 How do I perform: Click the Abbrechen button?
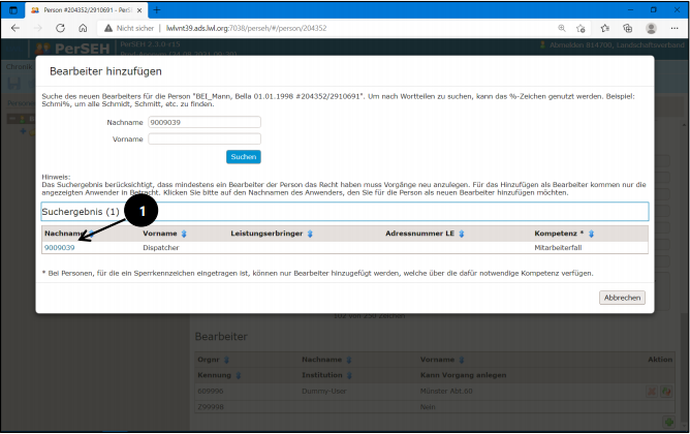(x=622, y=298)
